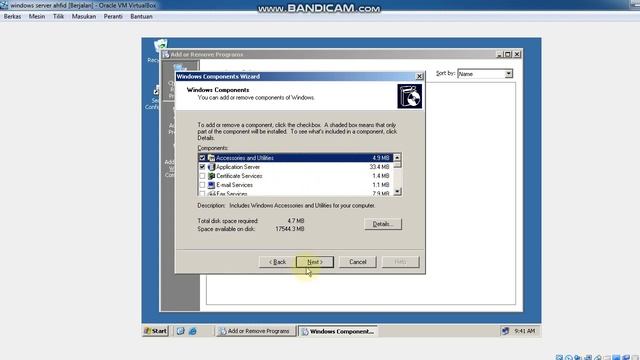Click the 17544.3 MB space available value
The image size is (640, 360).
pos(289,229)
